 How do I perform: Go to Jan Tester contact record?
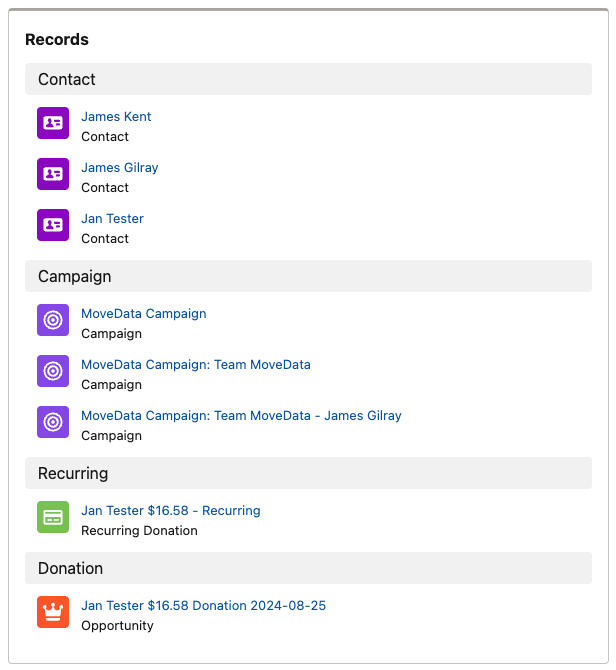click(x=112, y=218)
